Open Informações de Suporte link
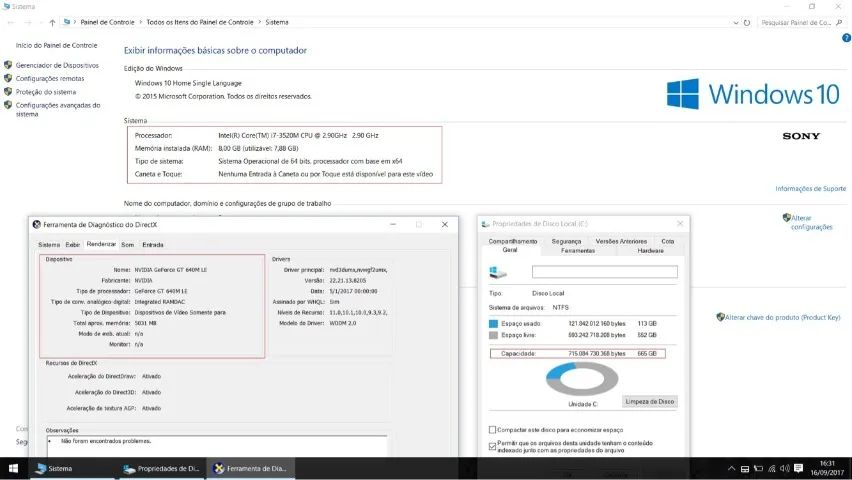The height and width of the screenshot is (480, 852). tap(810, 189)
